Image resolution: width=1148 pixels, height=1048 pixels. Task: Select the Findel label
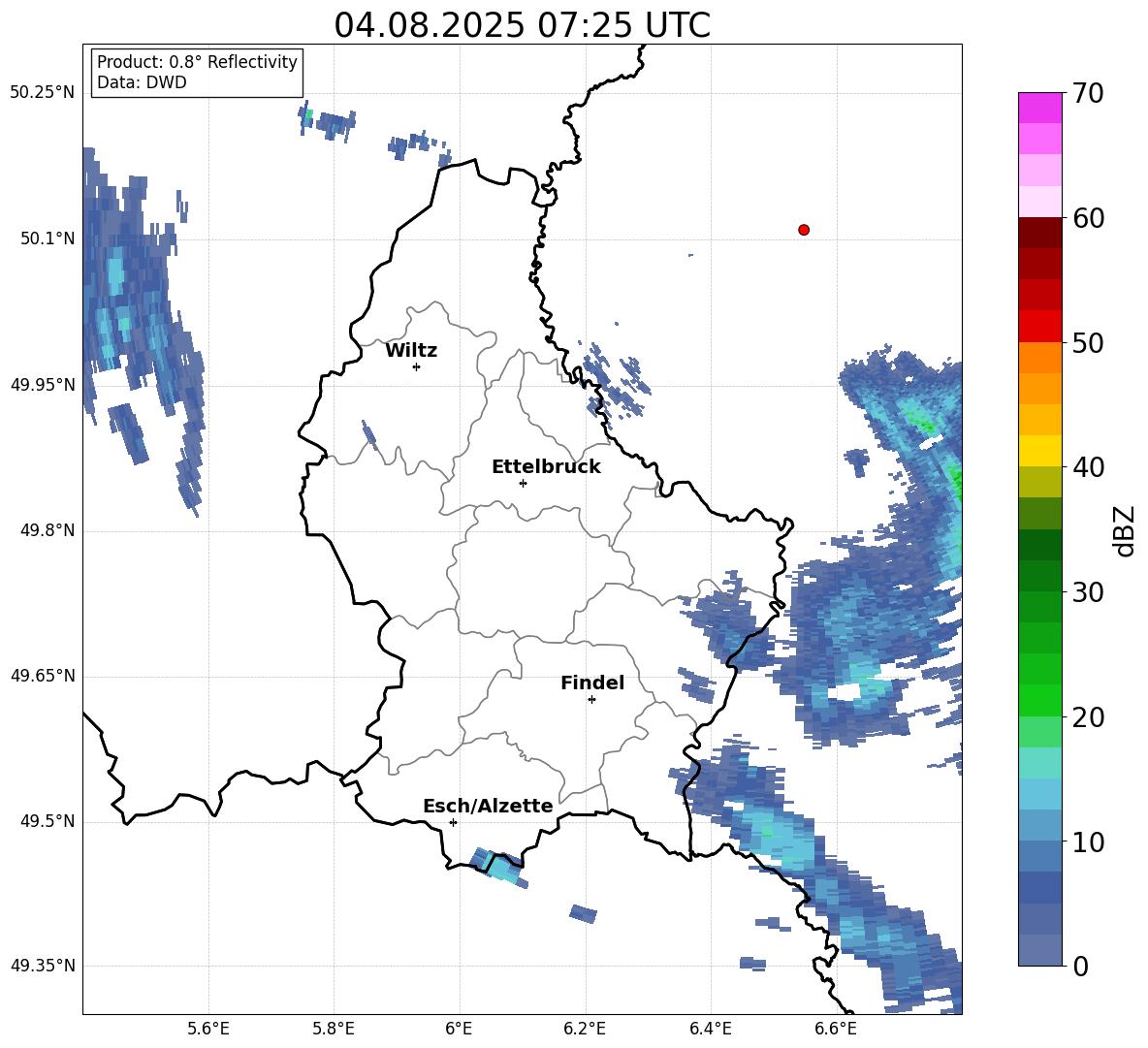click(592, 683)
